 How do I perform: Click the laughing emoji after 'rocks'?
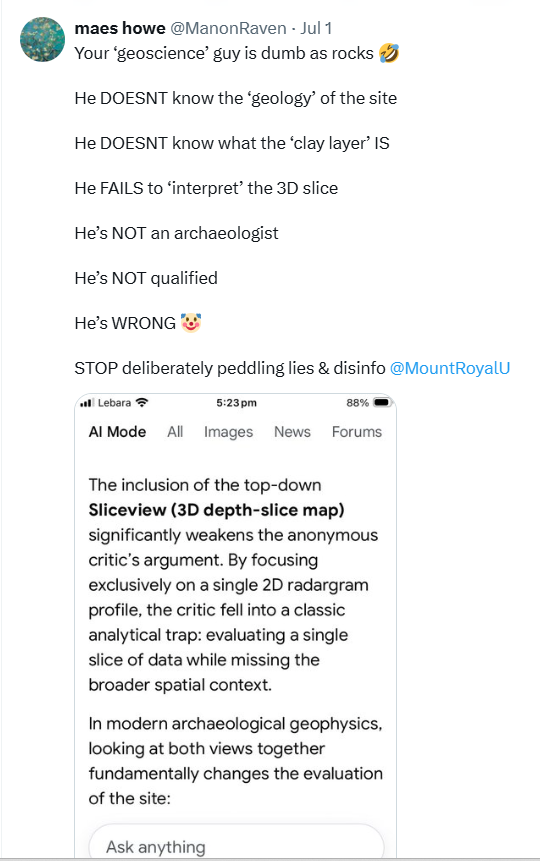click(x=389, y=53)
